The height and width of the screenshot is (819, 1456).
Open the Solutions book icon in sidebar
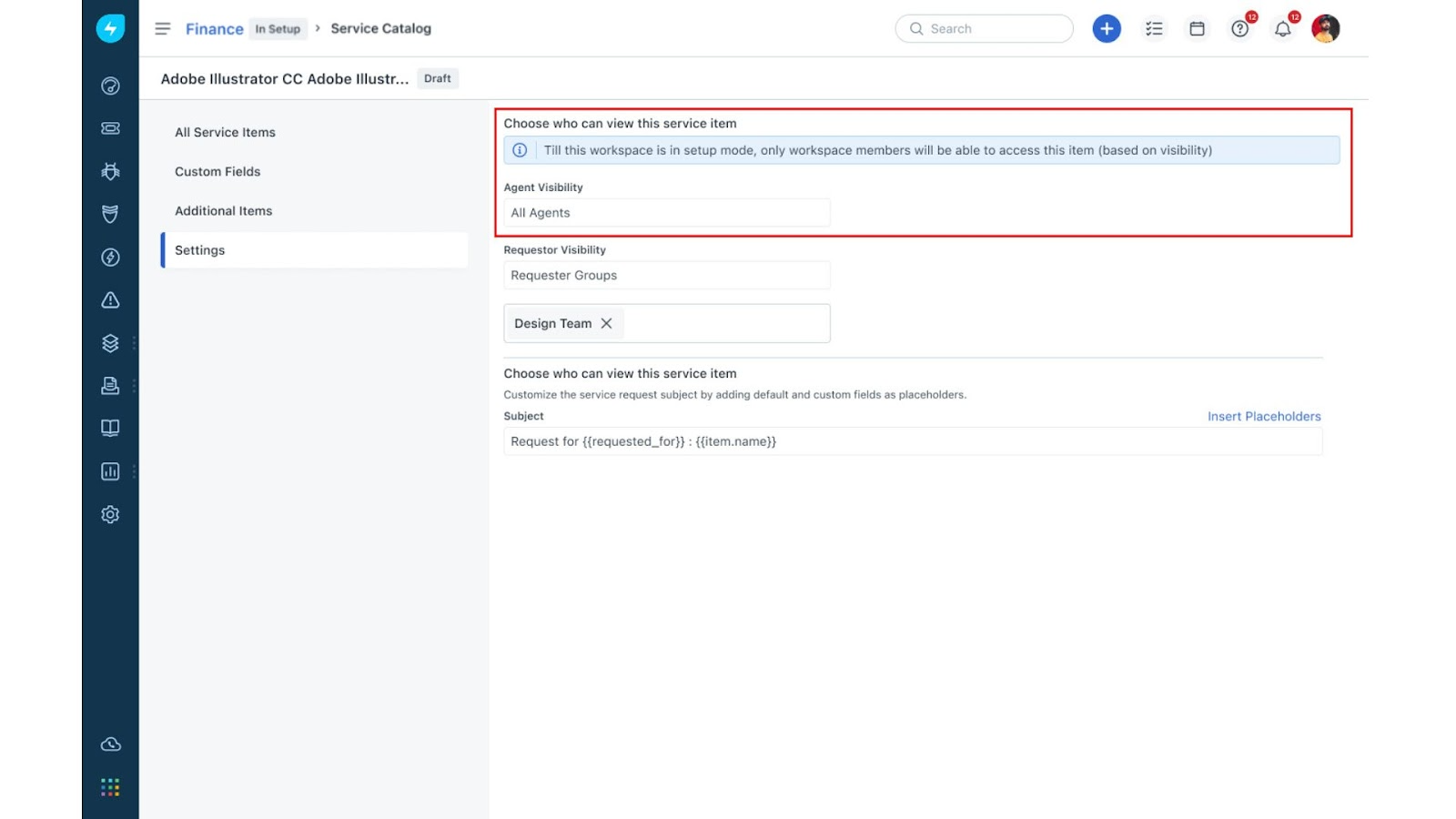[110, 429]
